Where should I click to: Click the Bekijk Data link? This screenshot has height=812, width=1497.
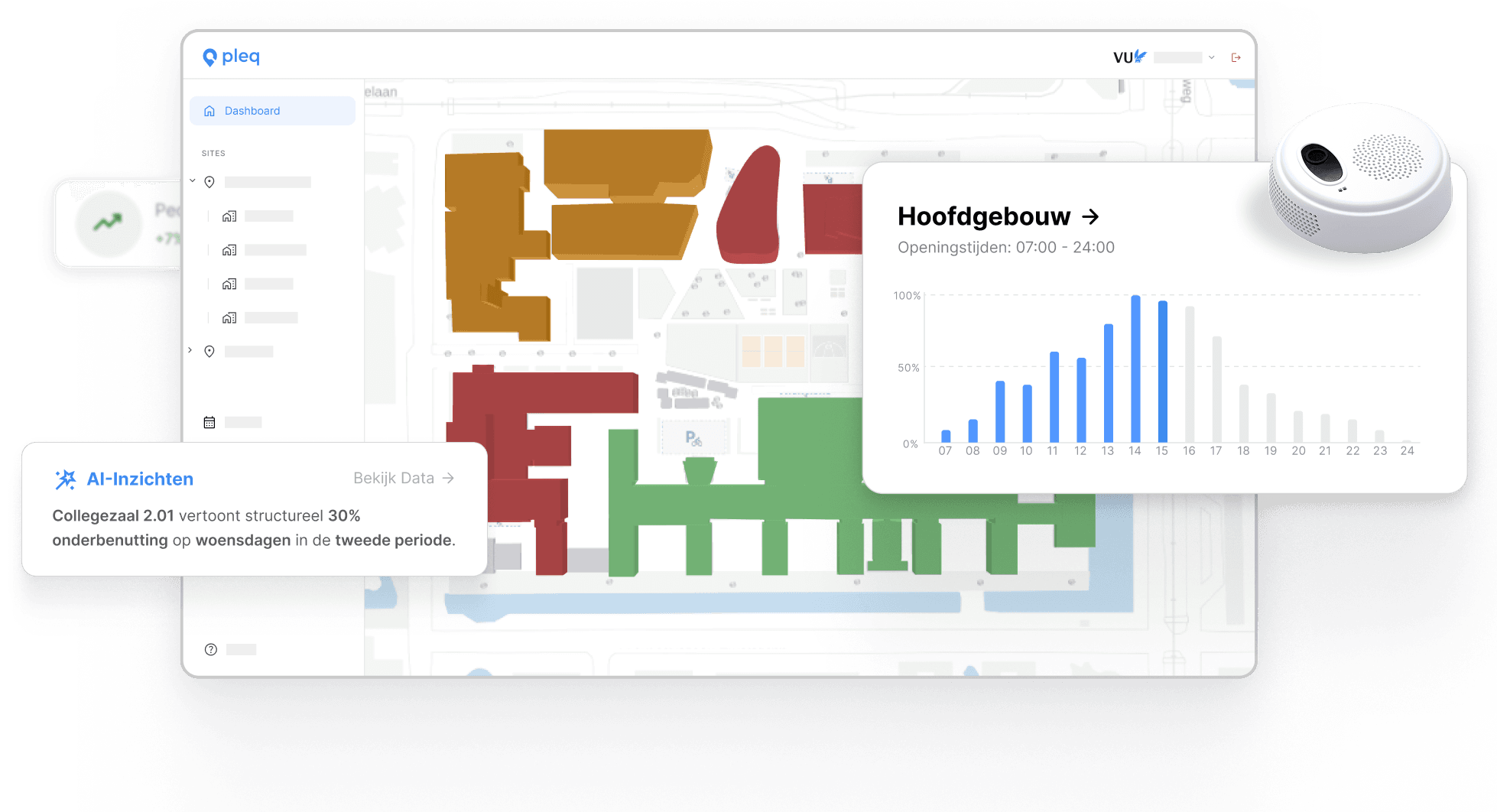(403, 478)
